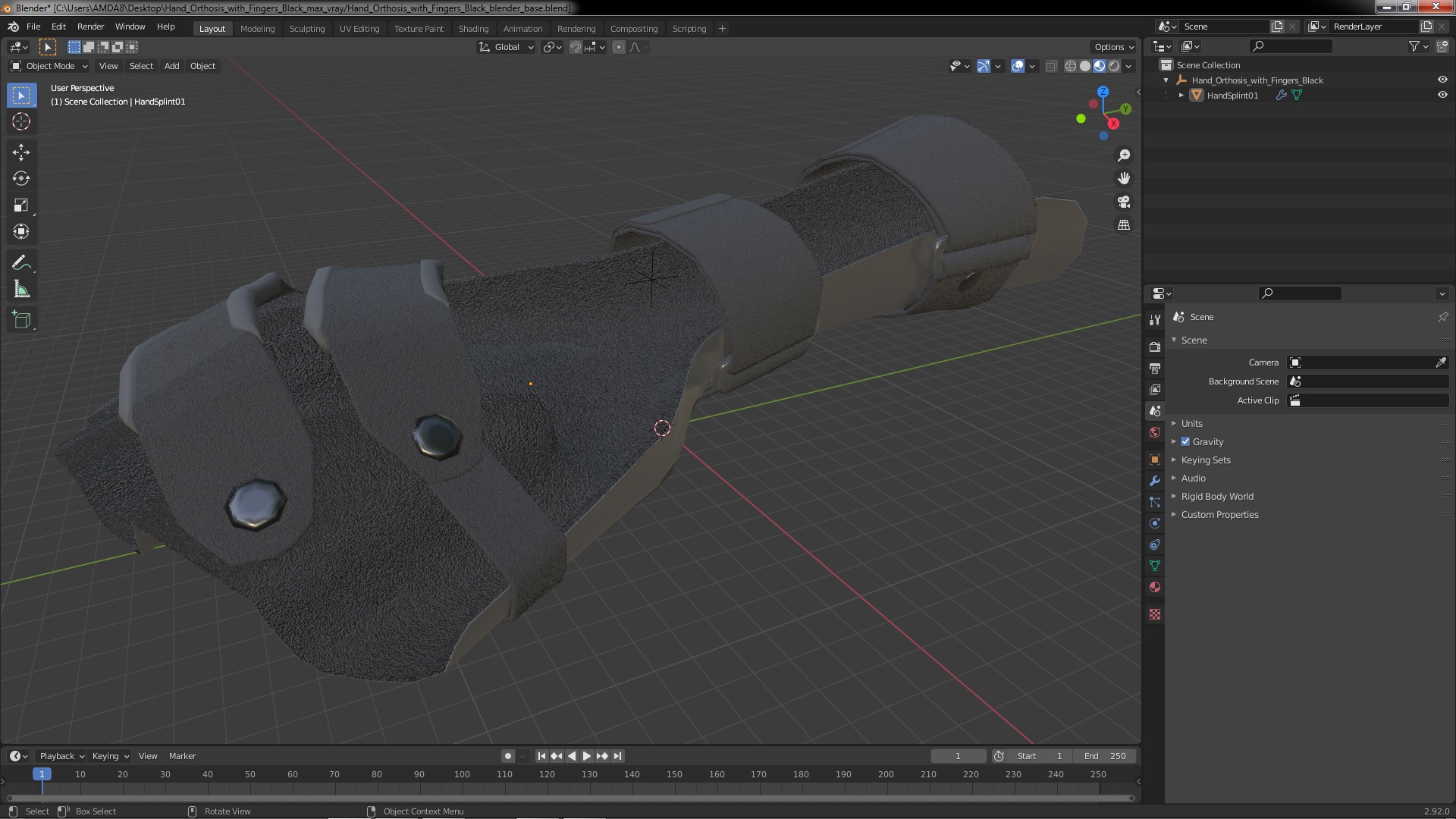1456x819 pixels.
Task: Open the Global transform orientation dropdown
Action: coord(506,47)
